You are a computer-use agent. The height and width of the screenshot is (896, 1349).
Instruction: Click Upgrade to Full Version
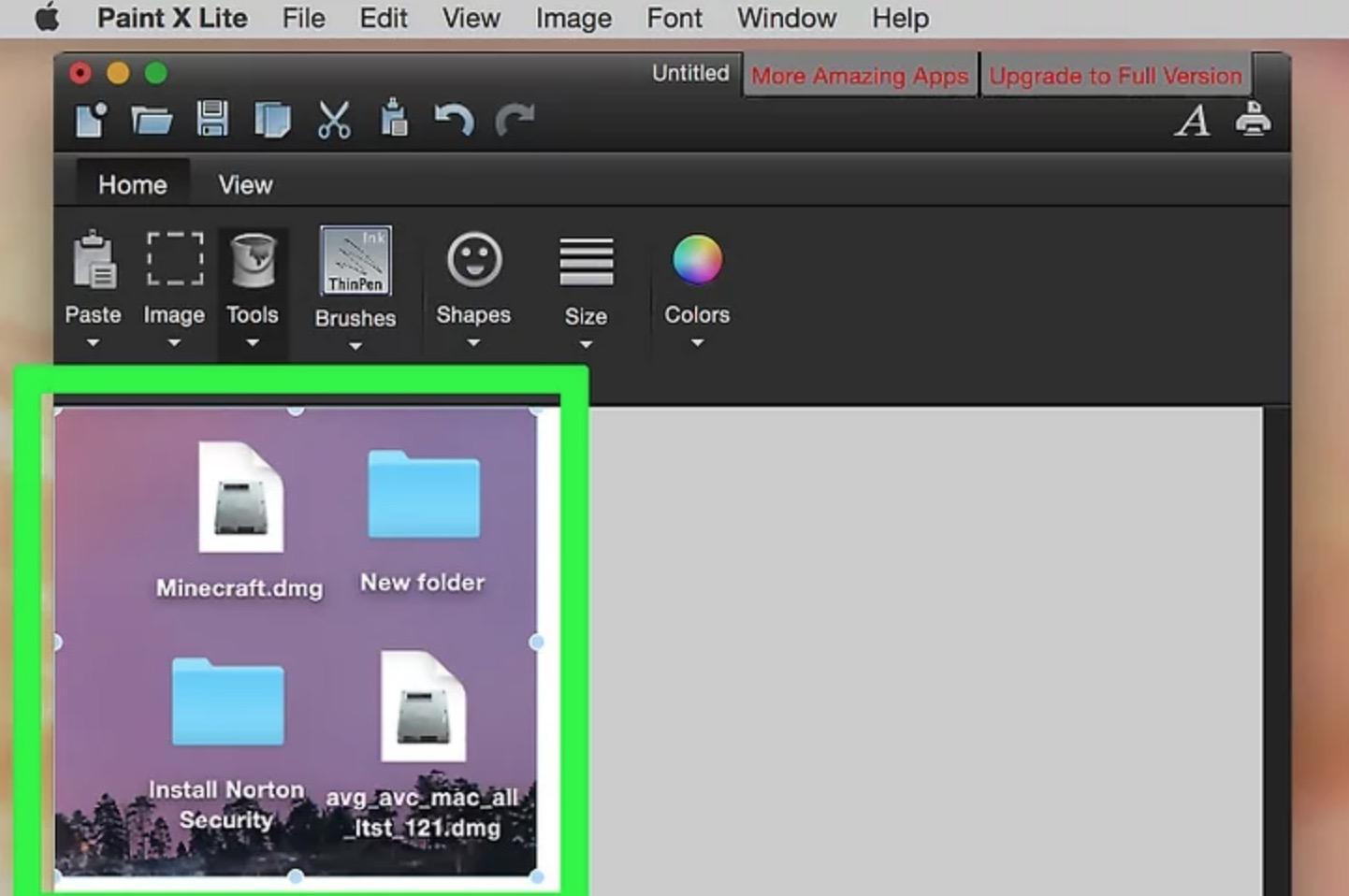pyautogui.click(x=1115, y=76)
